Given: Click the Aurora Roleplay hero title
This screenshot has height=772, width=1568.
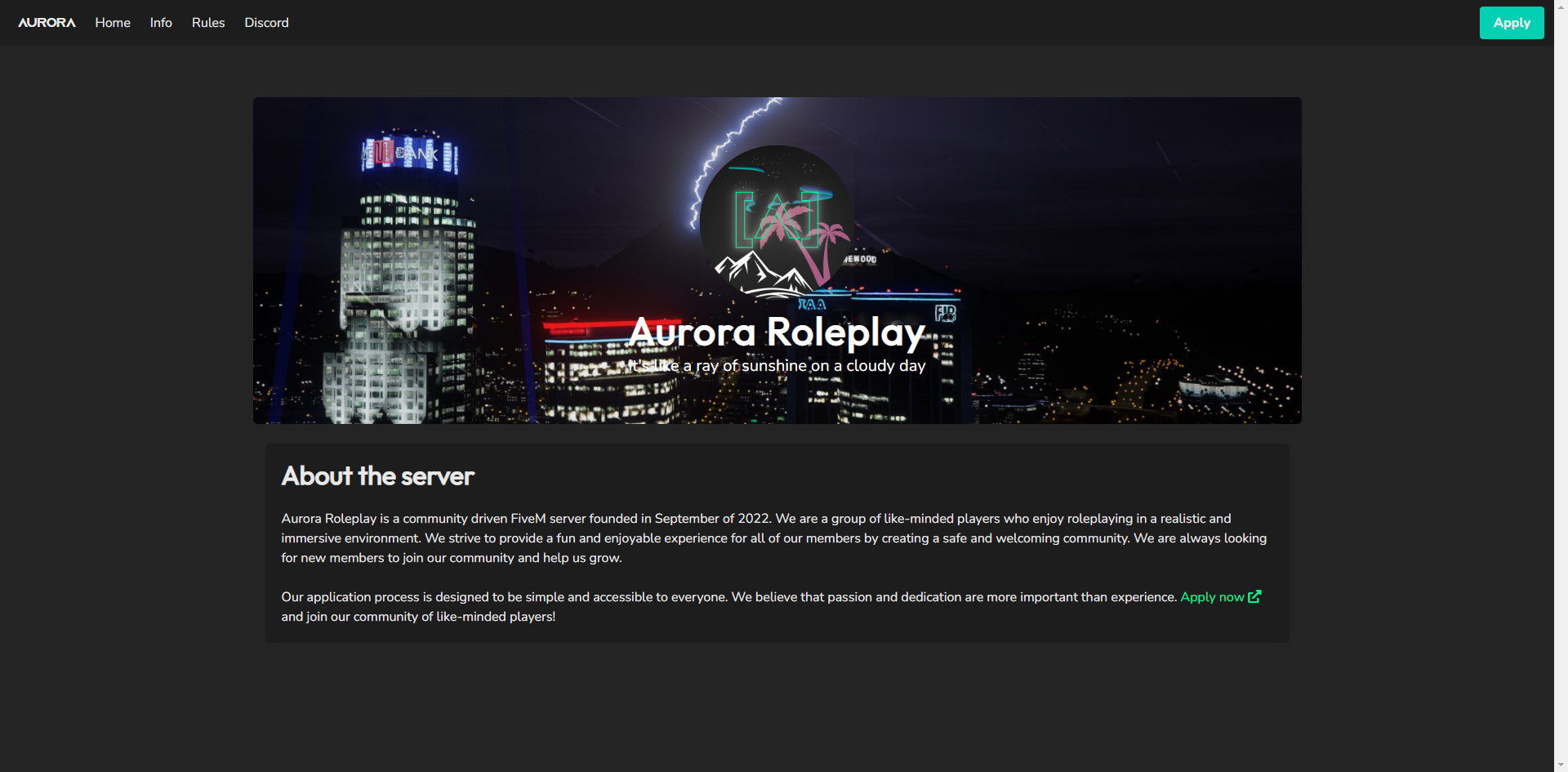Looking at the screenshot, I should point(776,332).
